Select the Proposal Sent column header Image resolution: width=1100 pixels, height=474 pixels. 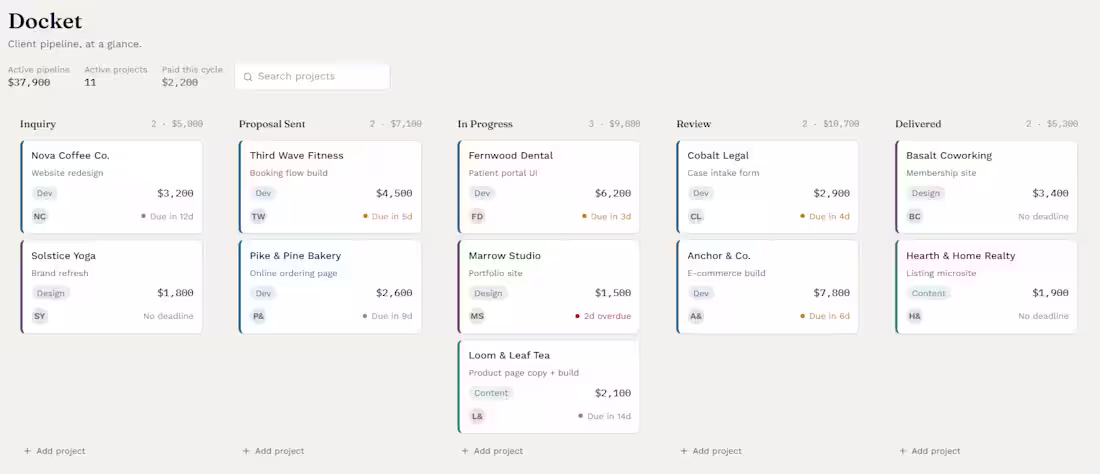(271, 124)
